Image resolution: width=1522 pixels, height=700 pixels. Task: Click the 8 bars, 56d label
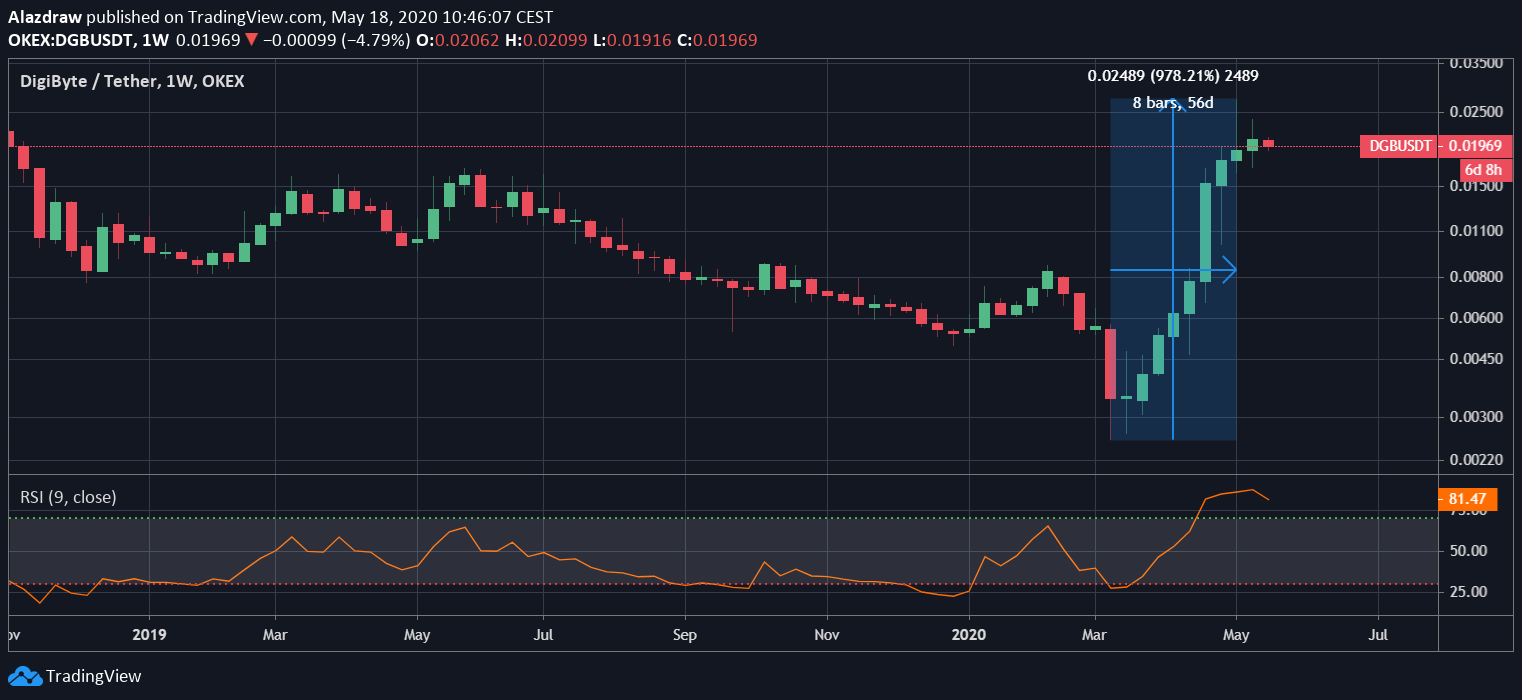(x=1172, y=102)
